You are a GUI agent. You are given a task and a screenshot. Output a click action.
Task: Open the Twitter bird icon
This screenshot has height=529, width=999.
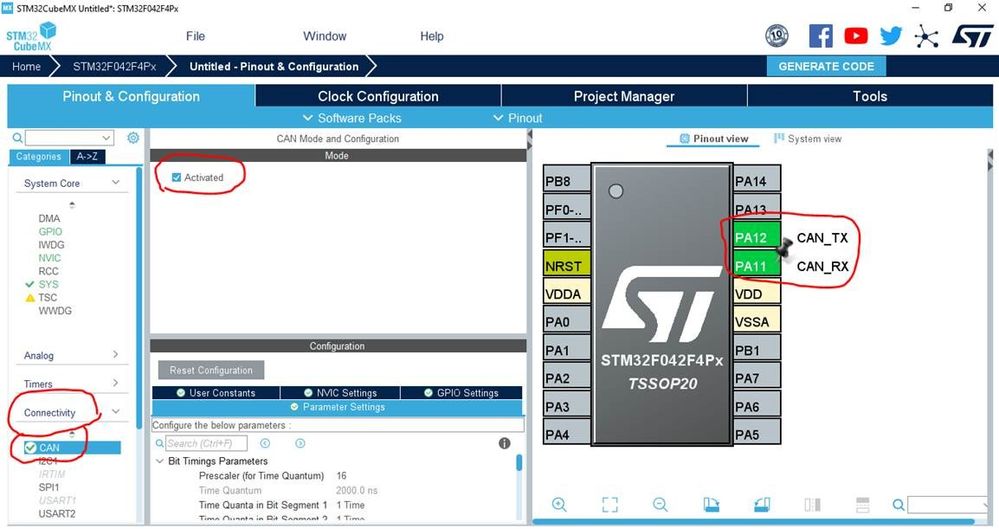[891, 36]
